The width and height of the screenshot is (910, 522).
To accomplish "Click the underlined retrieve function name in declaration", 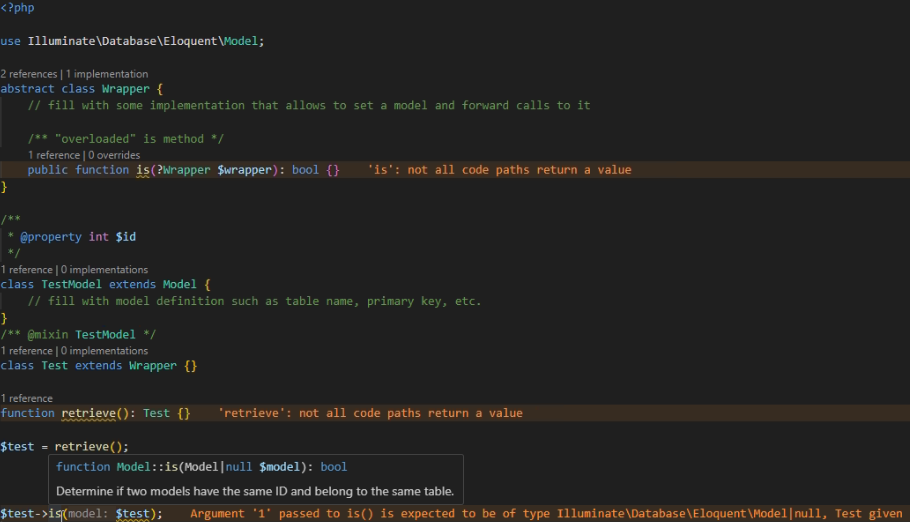I will coord(91,413).
